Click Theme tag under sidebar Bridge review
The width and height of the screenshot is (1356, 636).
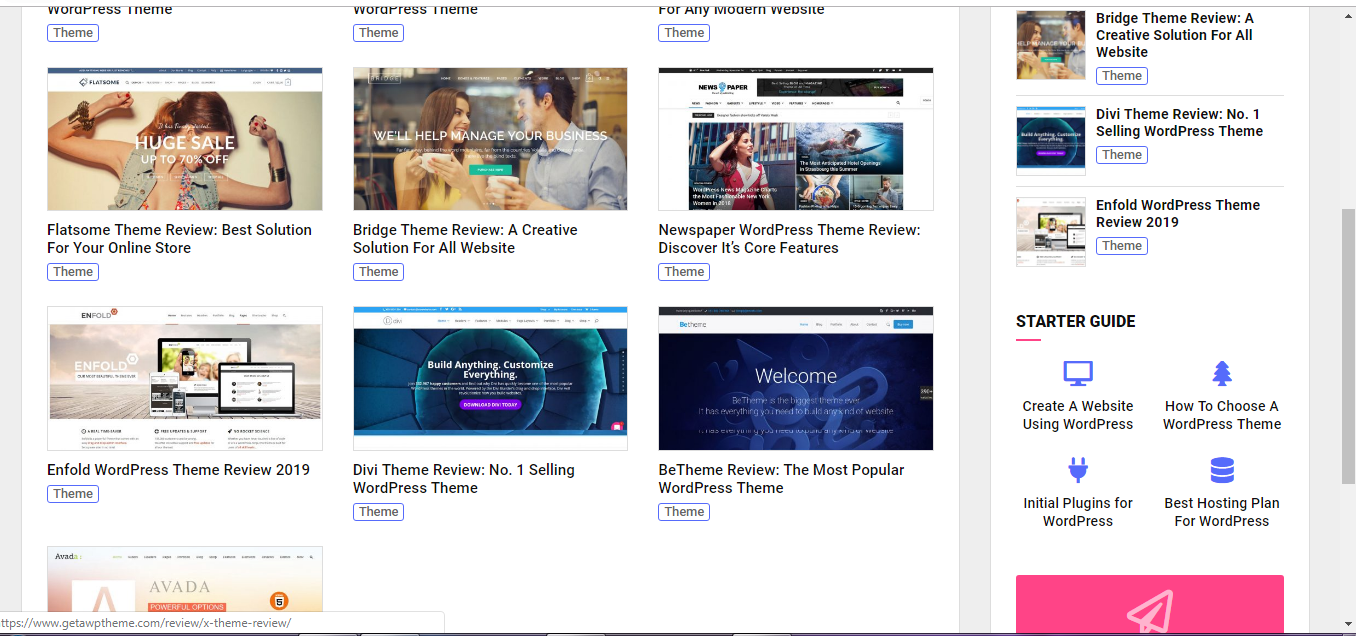click(x=1122, y=76)
